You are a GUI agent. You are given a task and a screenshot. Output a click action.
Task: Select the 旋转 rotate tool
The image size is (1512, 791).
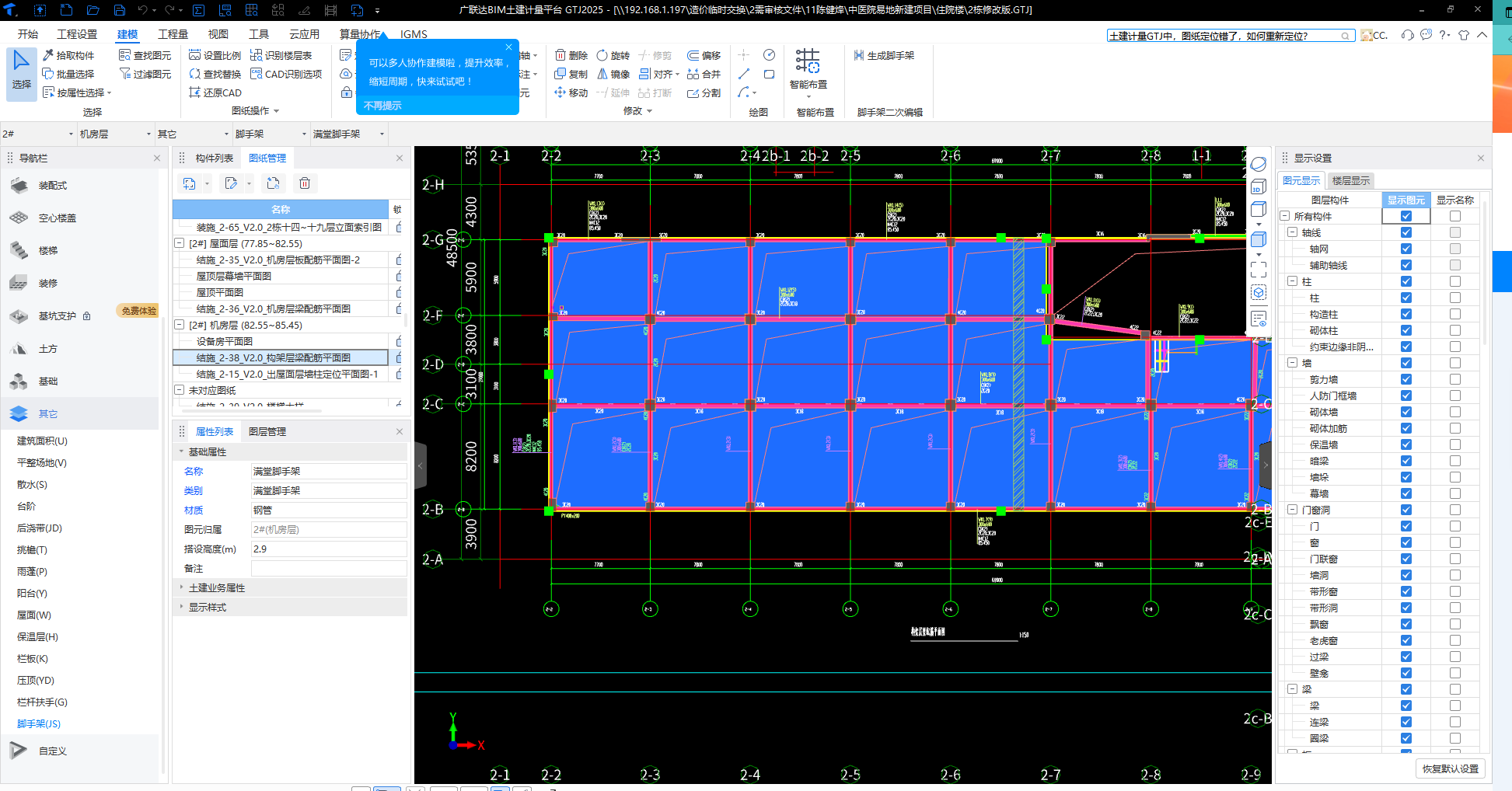613,55
